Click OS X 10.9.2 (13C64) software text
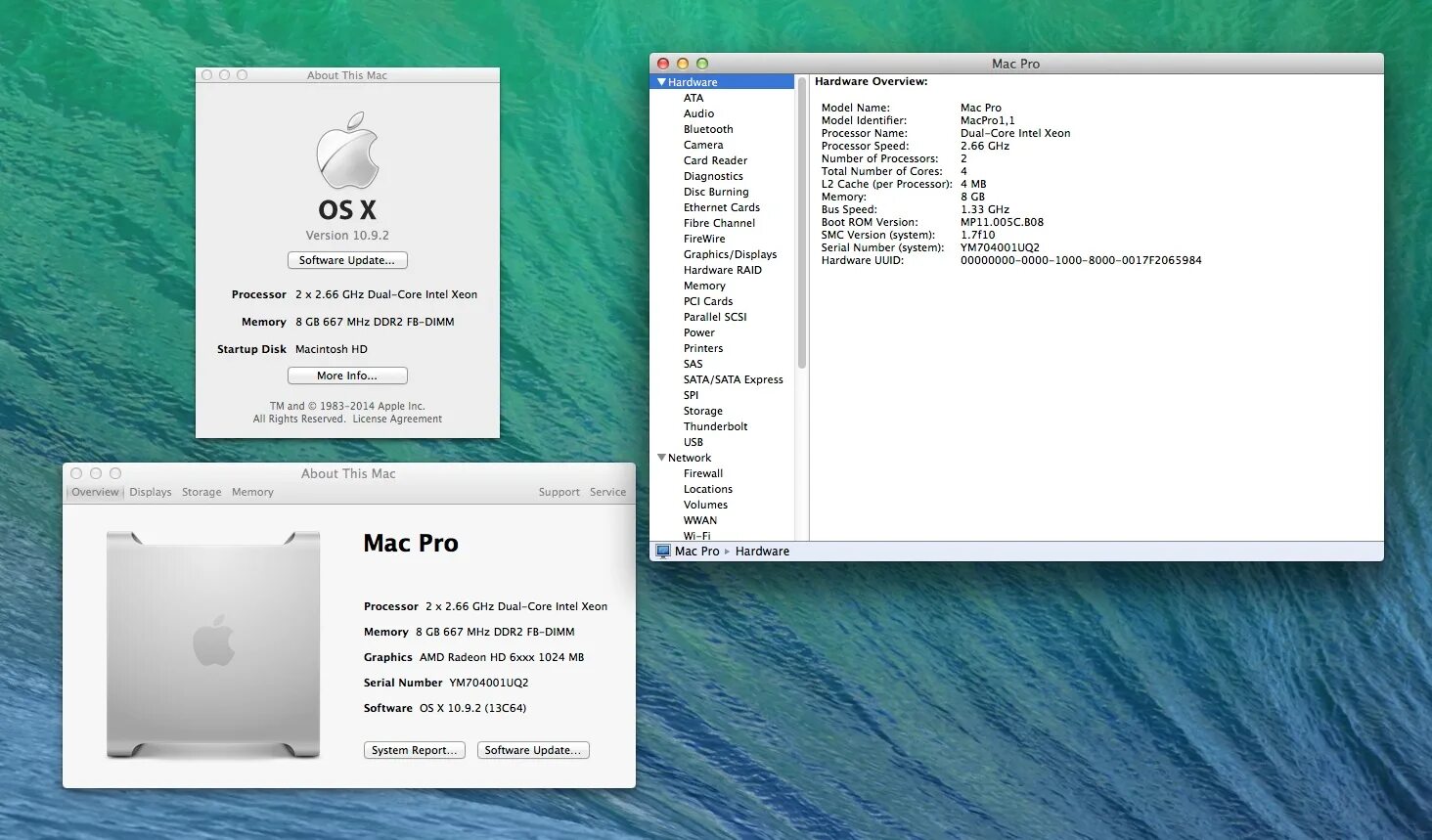The height and width of the screenshot is (840, 1432). [472, 708]
